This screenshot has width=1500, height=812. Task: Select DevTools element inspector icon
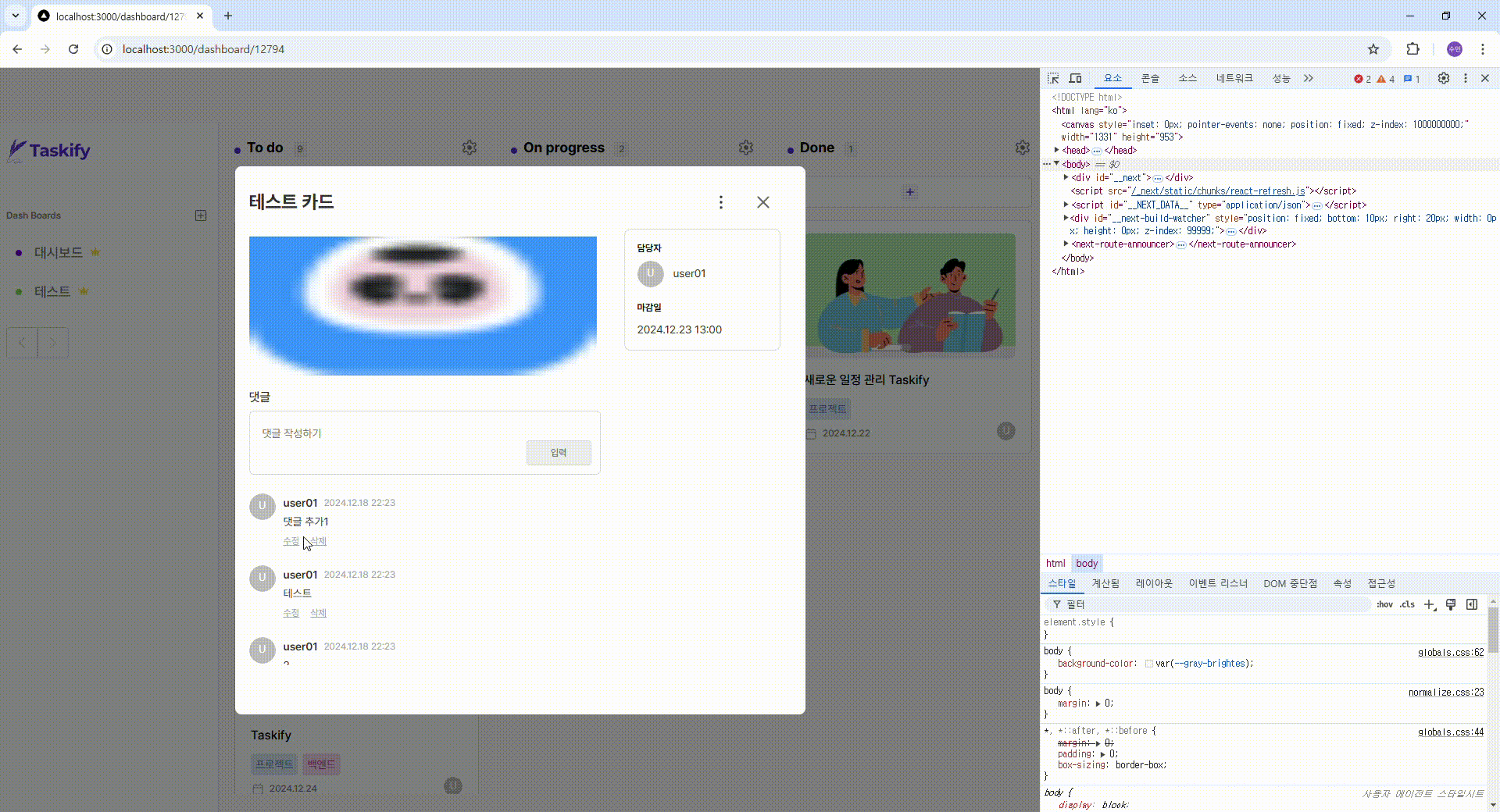tap(1053, 78)
